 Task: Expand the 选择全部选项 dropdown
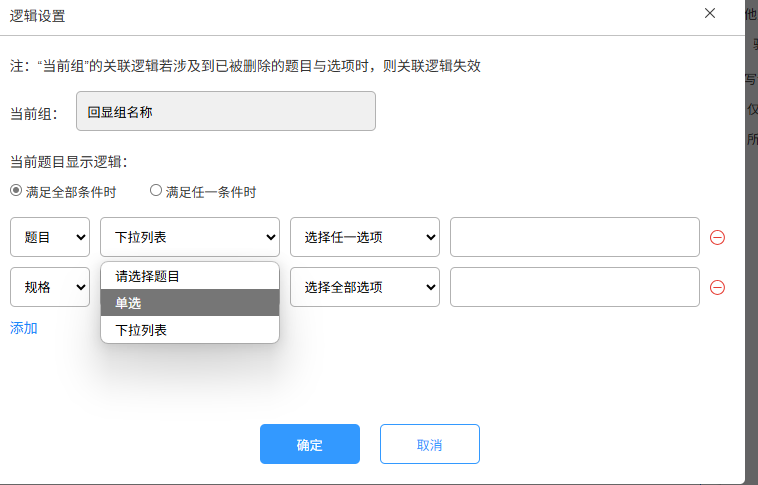tap(365, 287)
